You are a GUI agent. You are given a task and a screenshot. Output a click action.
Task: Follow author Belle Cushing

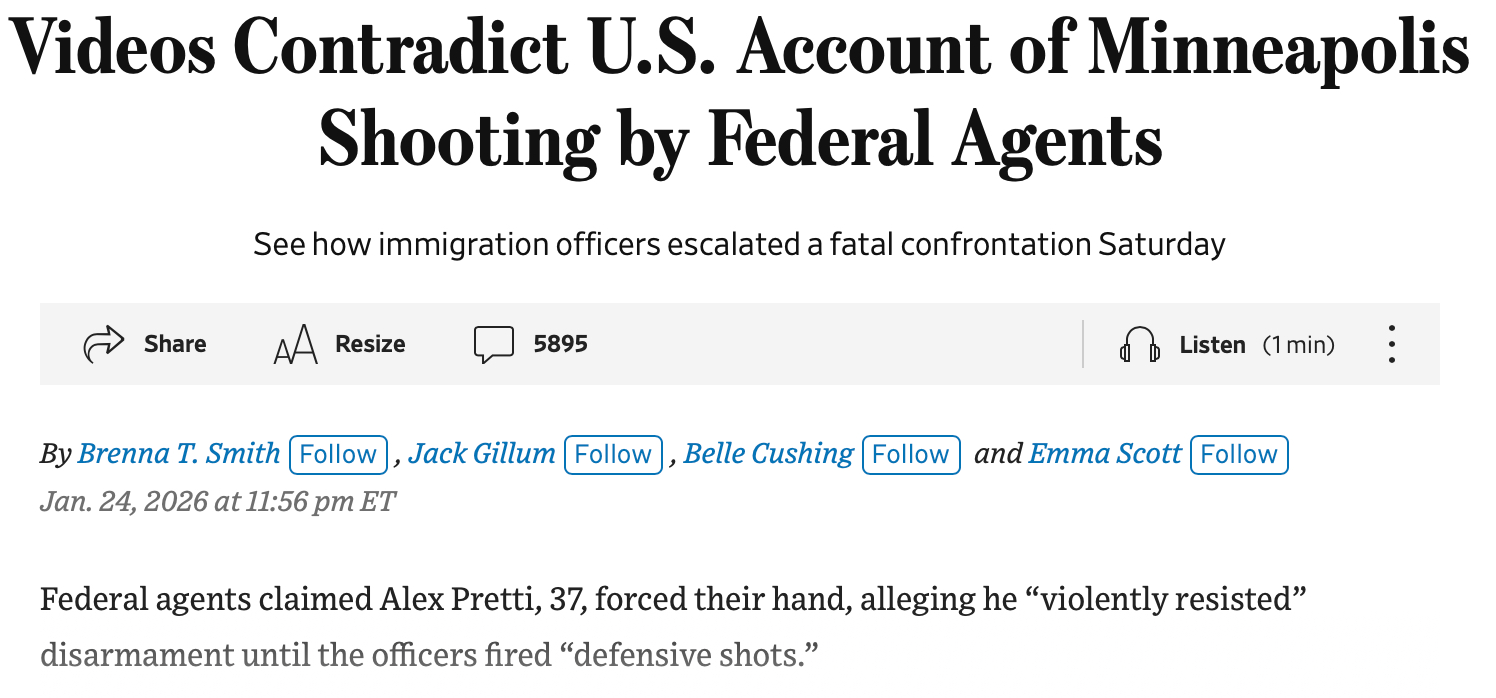coord(911,455)
